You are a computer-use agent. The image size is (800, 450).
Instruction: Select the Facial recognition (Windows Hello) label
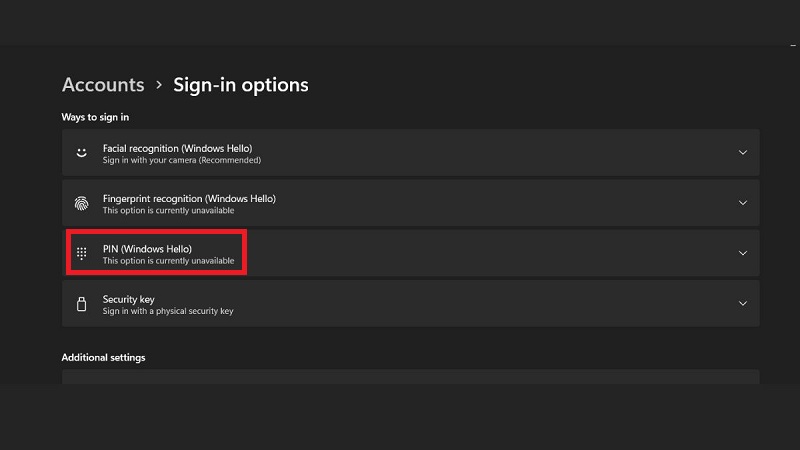click(184, 147)
